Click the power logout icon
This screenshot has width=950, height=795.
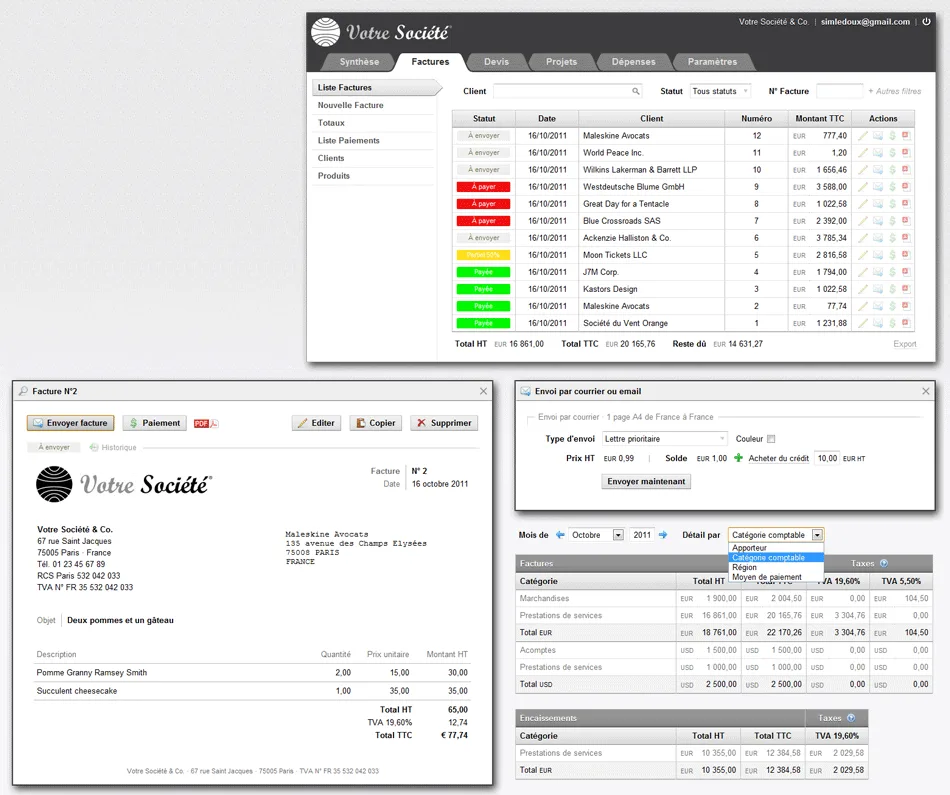926,22
